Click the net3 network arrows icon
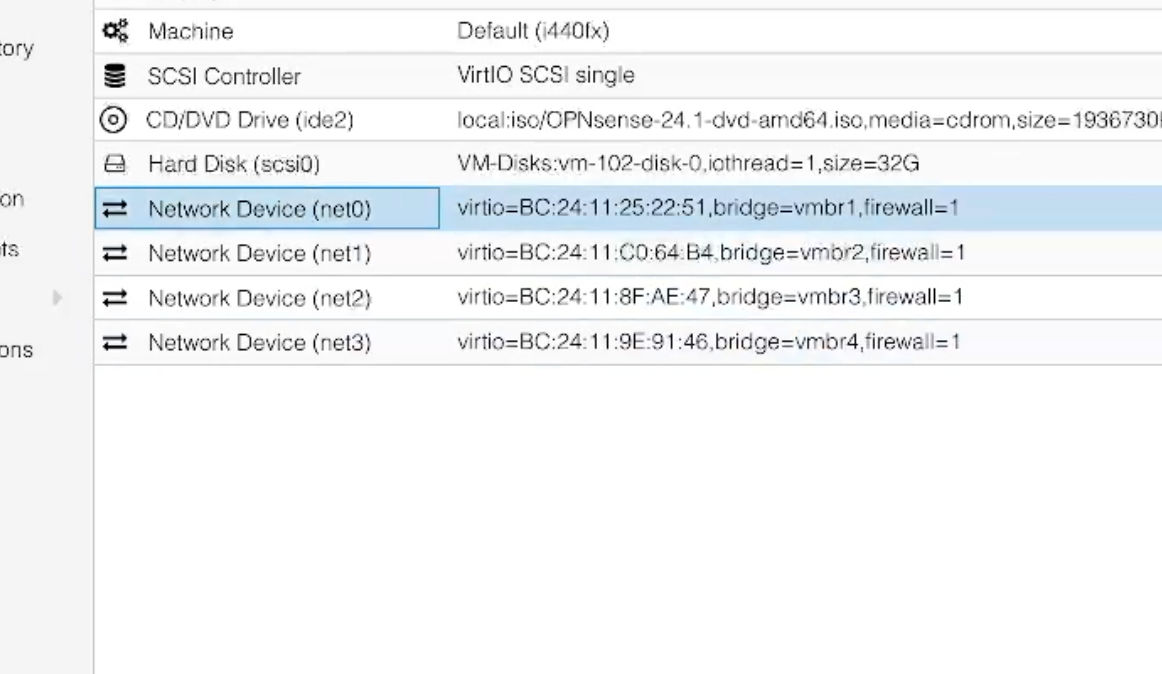Viewport: 1162px width, 674px height. 114,343
